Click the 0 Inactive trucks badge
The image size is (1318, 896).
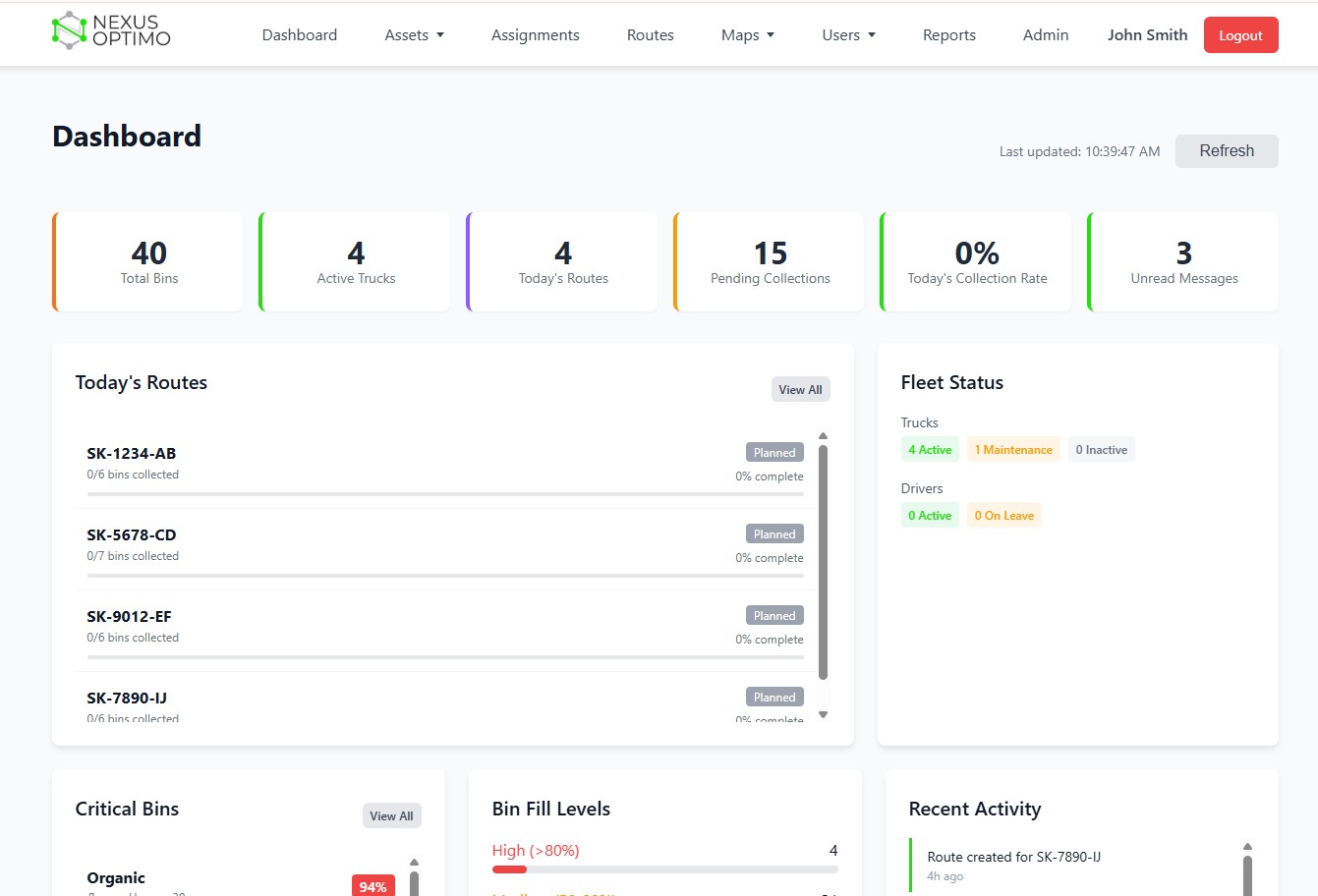tap(1102, 450)
